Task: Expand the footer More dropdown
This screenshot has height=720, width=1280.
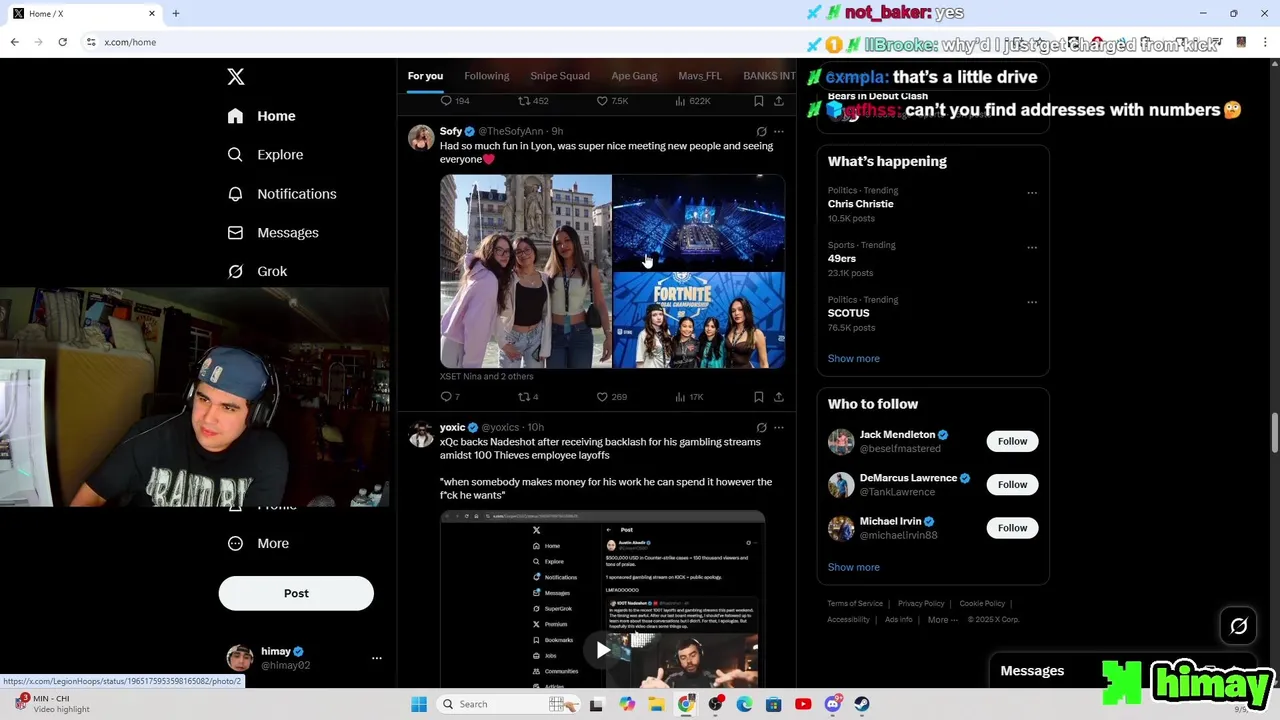Action: coord(942,620)
